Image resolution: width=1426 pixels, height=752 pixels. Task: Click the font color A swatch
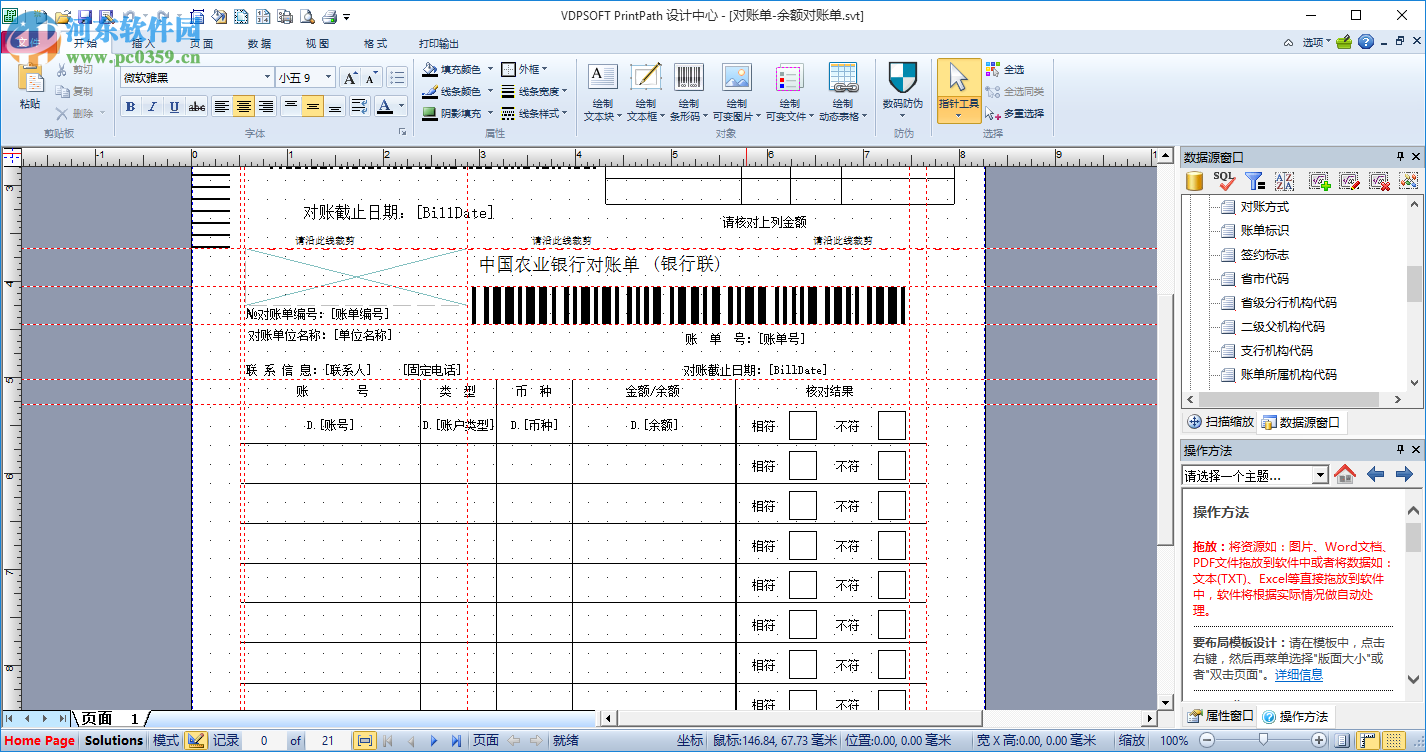pyautogui.click(x=385, y=107)
